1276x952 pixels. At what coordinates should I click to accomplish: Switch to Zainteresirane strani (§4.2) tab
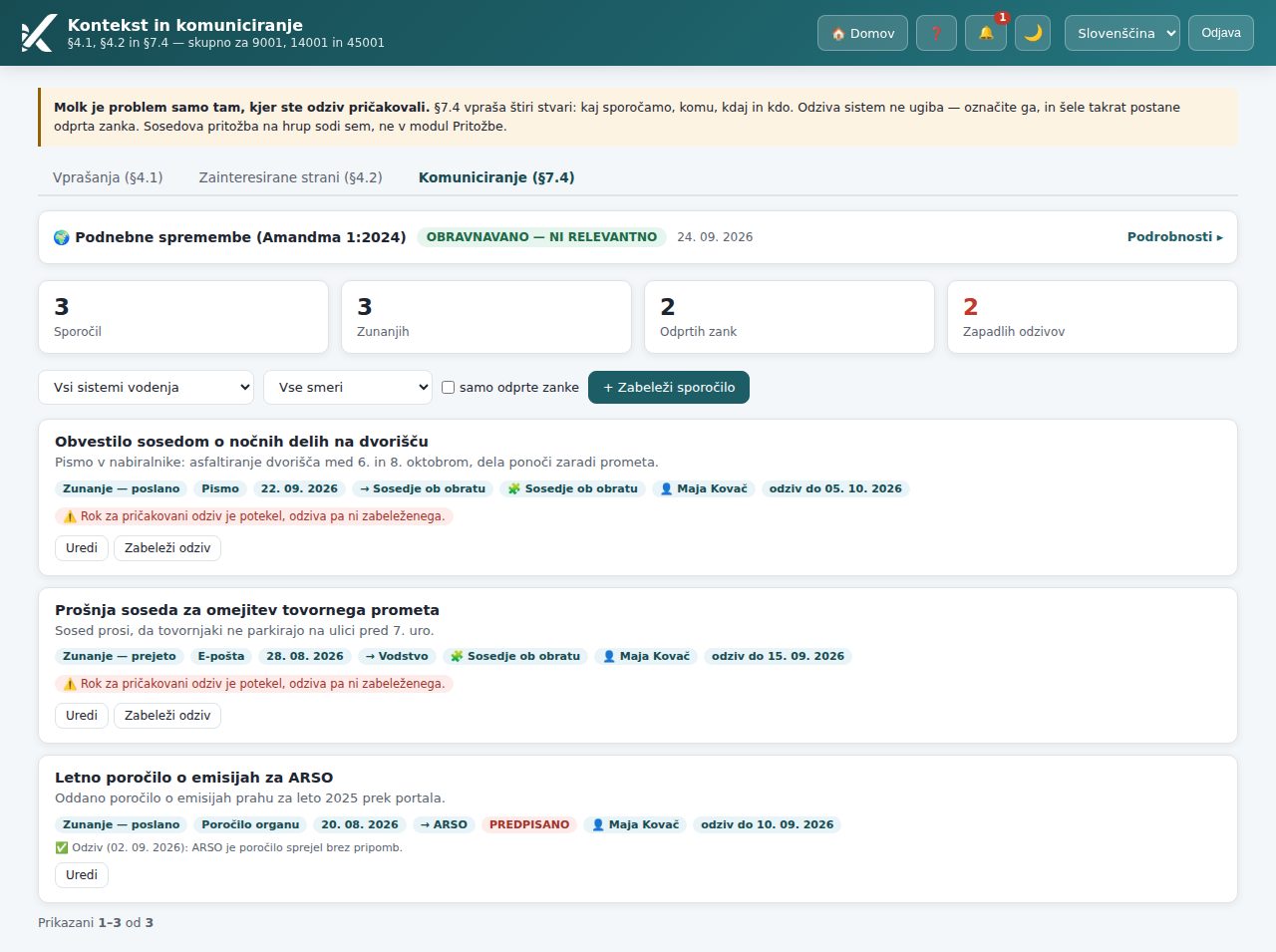290,177
